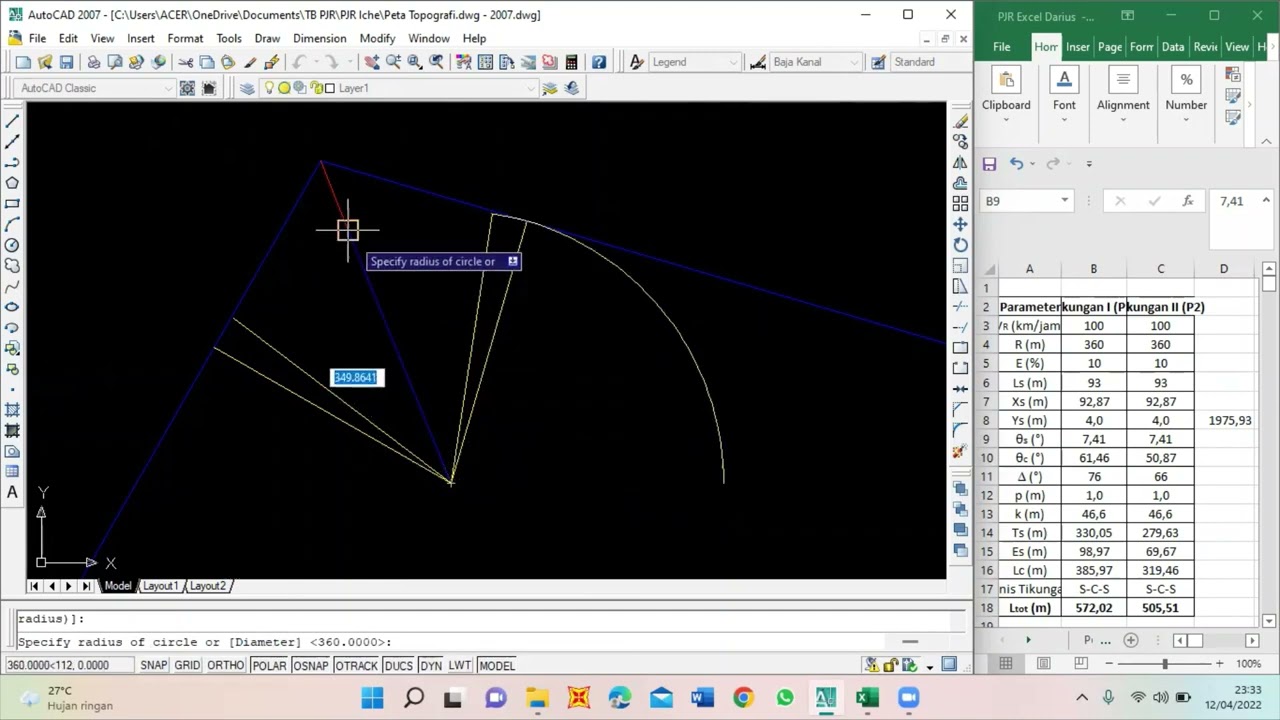The height and width of the screenshot is (720, 1280).
Task: Select the Ellipse draw tool
Action: [12, 307]
